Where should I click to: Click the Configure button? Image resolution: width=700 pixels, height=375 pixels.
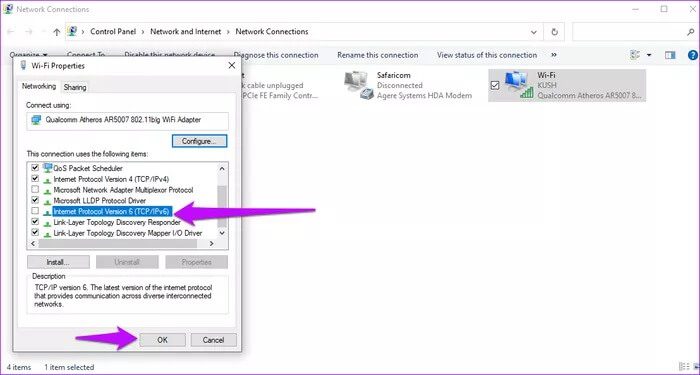click(x=199, y=141)
